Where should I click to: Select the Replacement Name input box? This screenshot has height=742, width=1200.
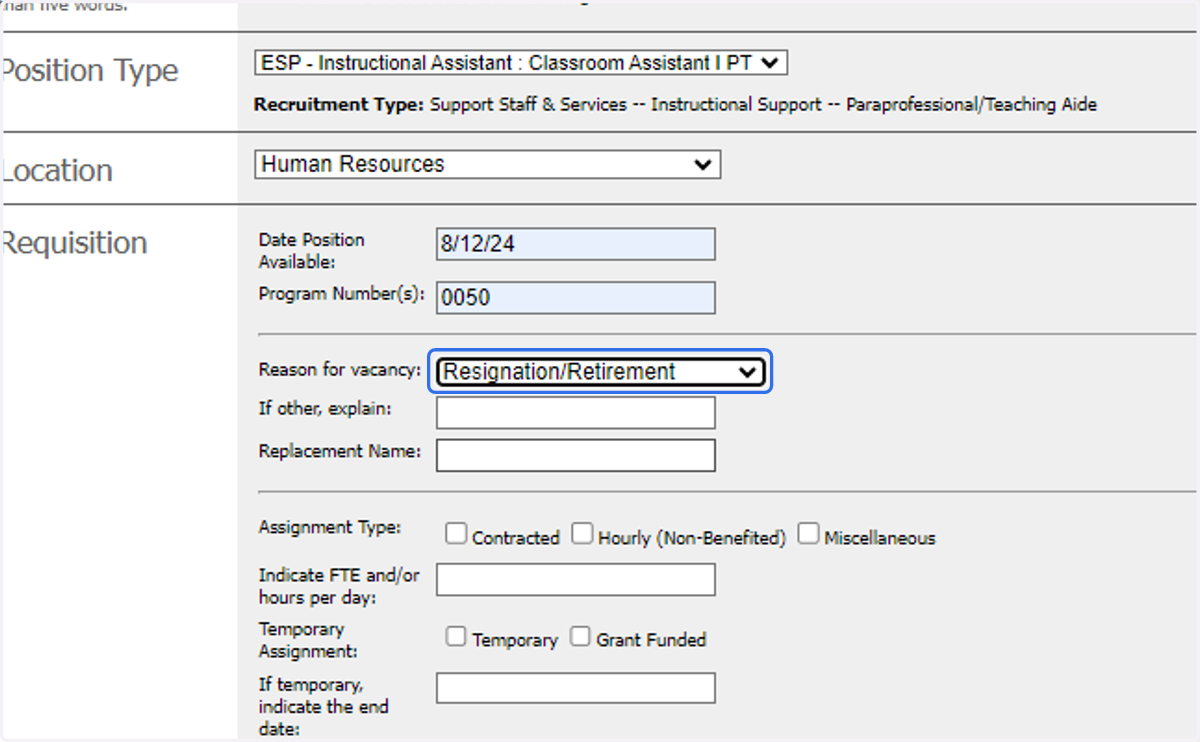pos(576,455)
